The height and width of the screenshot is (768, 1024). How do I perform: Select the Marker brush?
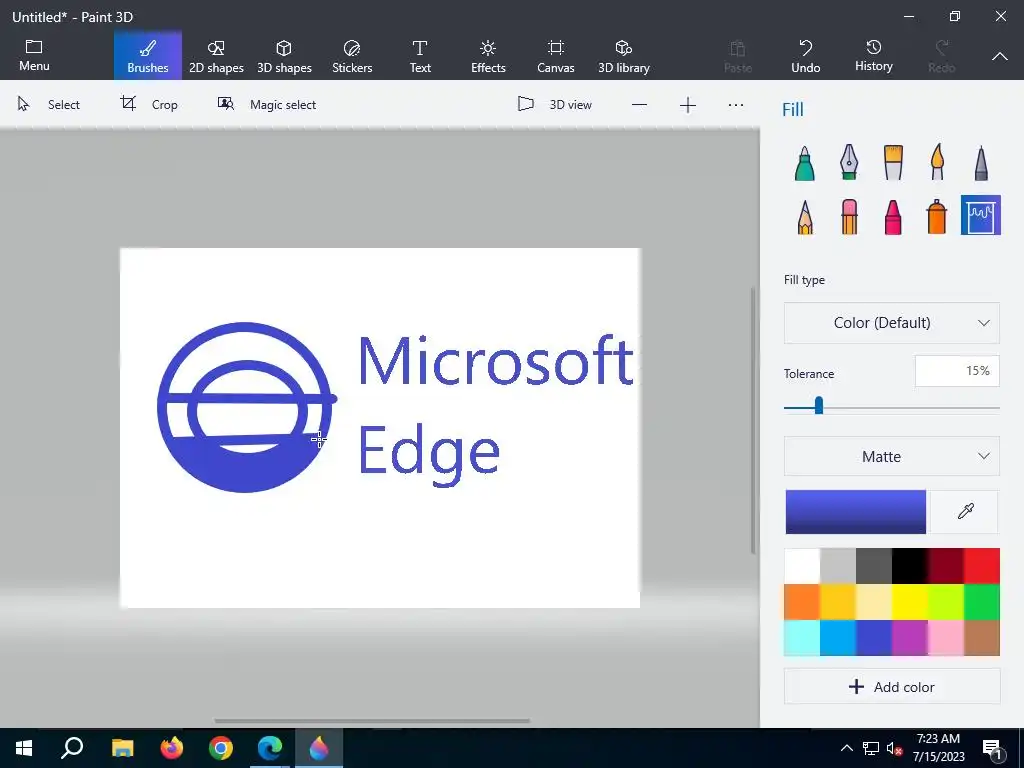(x=805, y=163)
